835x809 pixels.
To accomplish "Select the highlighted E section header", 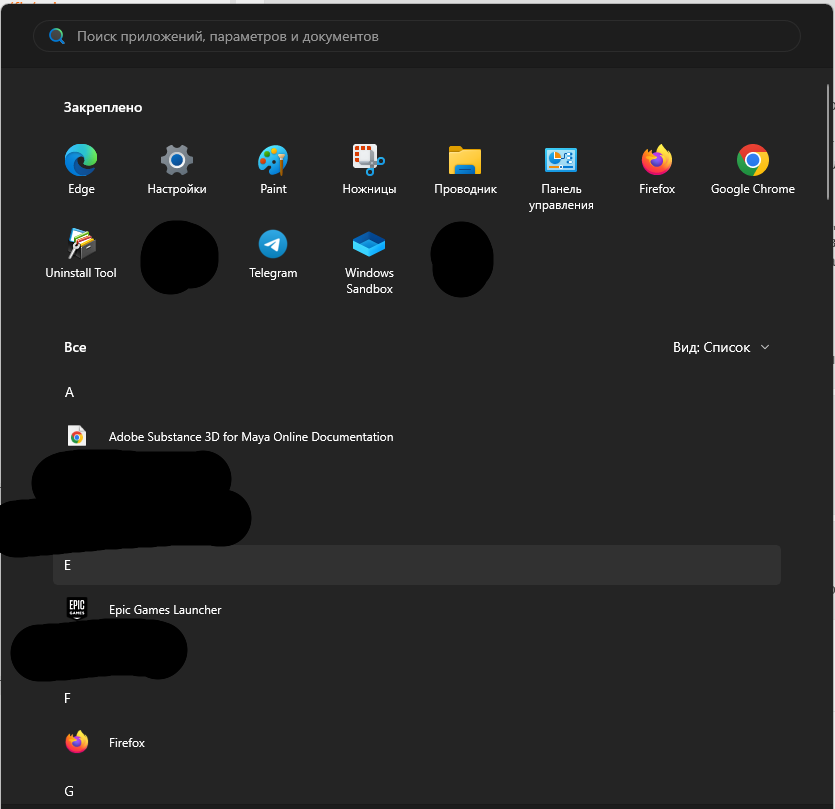I will coord(417,565).
